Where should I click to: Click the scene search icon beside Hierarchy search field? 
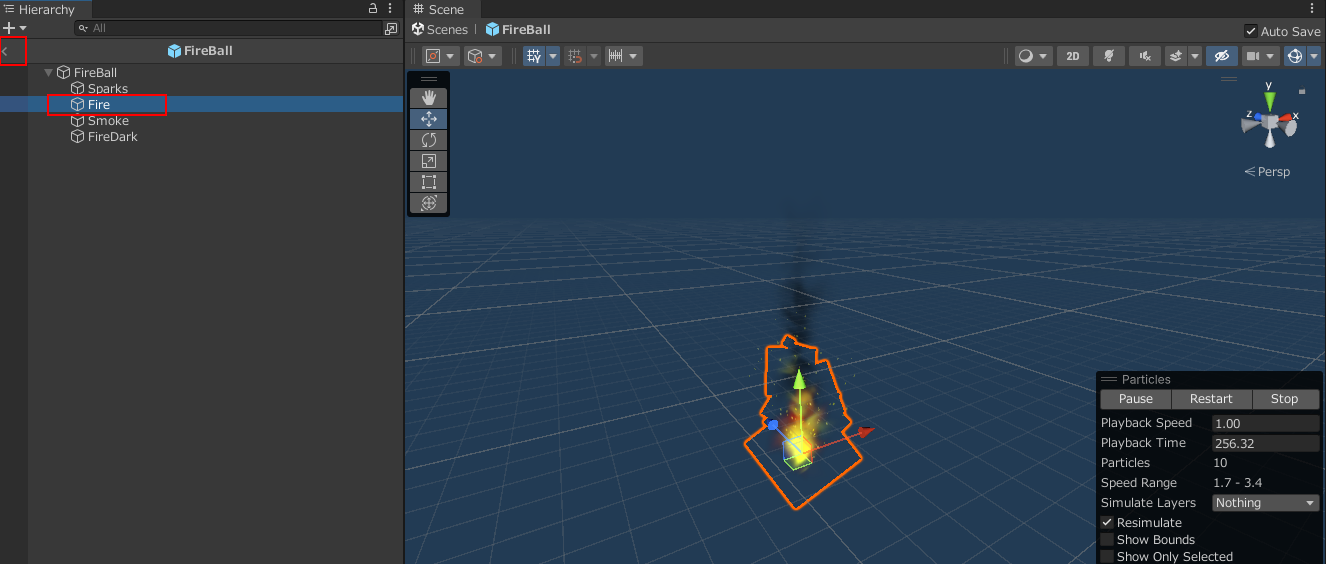tap(391, 28)
